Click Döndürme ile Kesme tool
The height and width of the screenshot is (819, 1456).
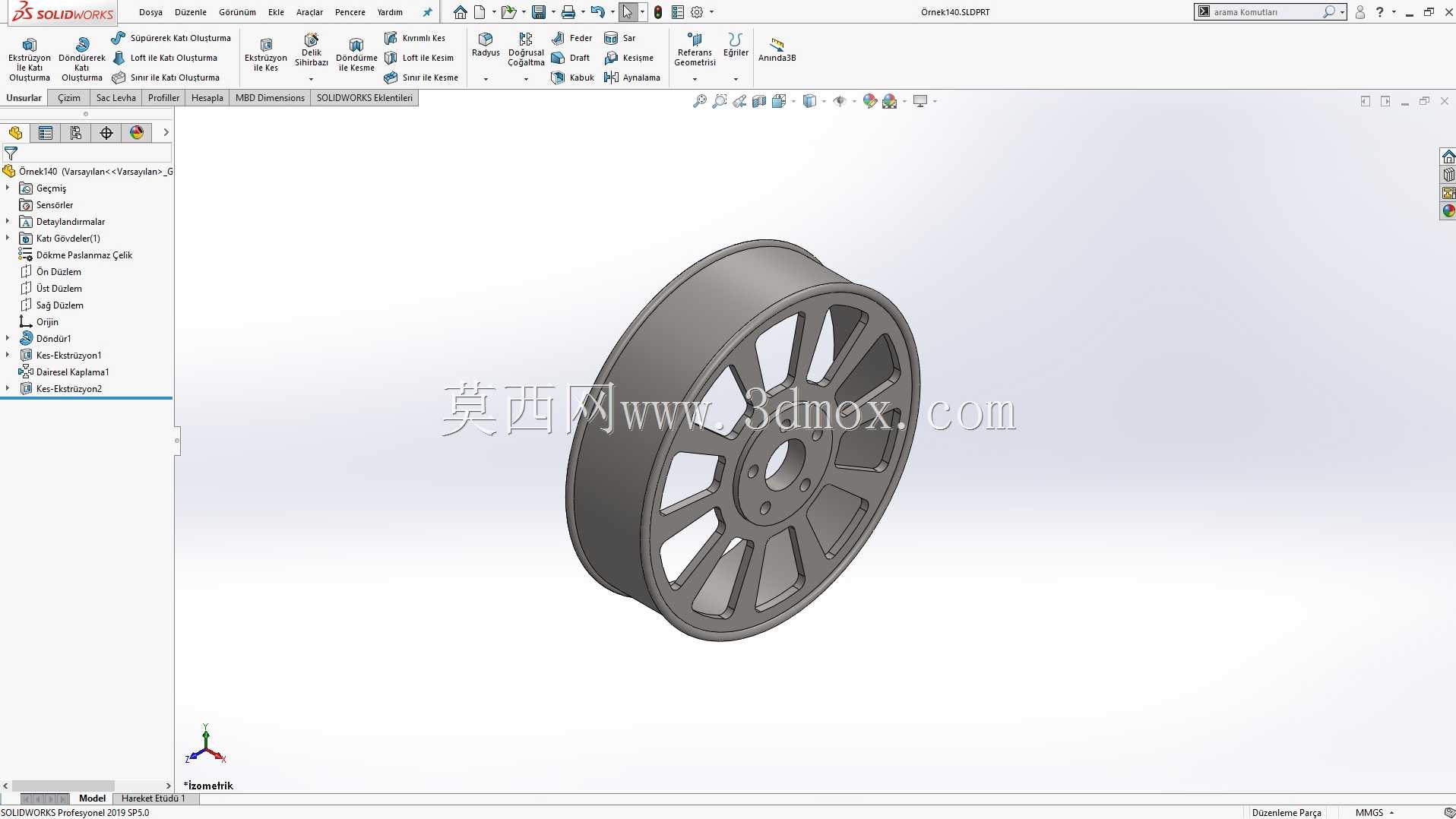(x=356, y=55)
